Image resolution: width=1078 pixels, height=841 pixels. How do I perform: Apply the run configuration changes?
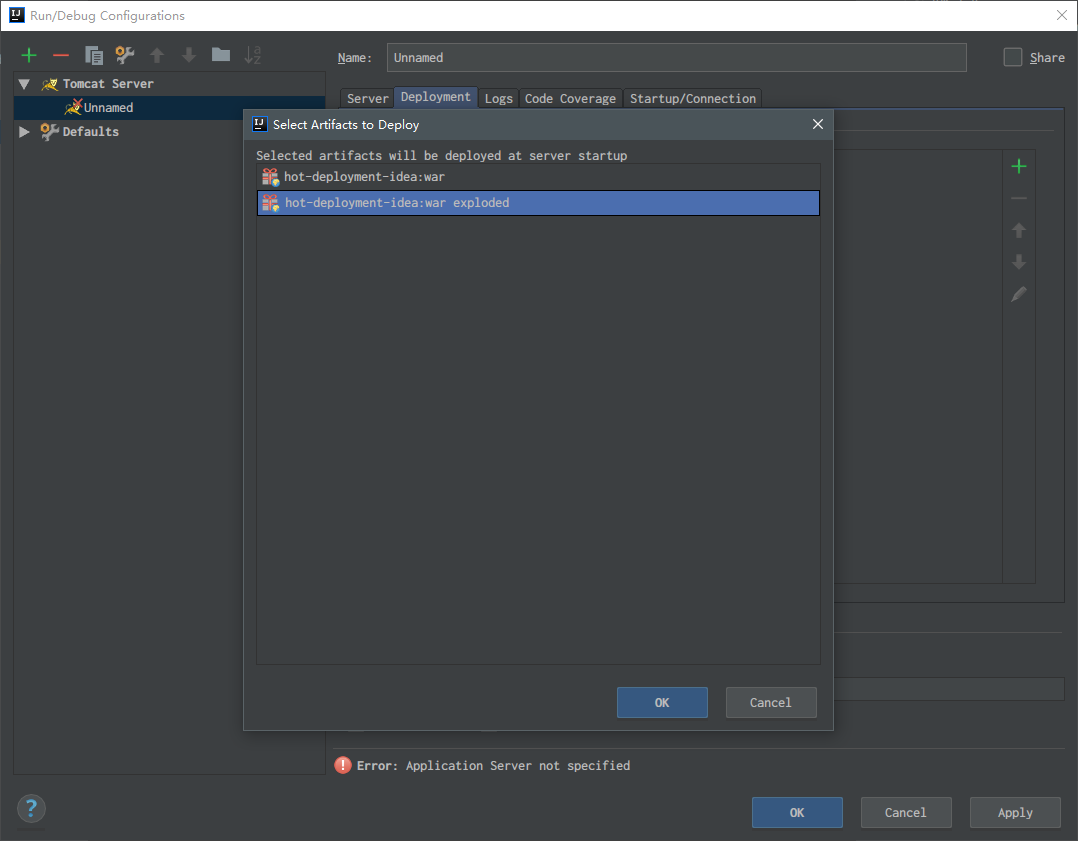coord(1015,812)
